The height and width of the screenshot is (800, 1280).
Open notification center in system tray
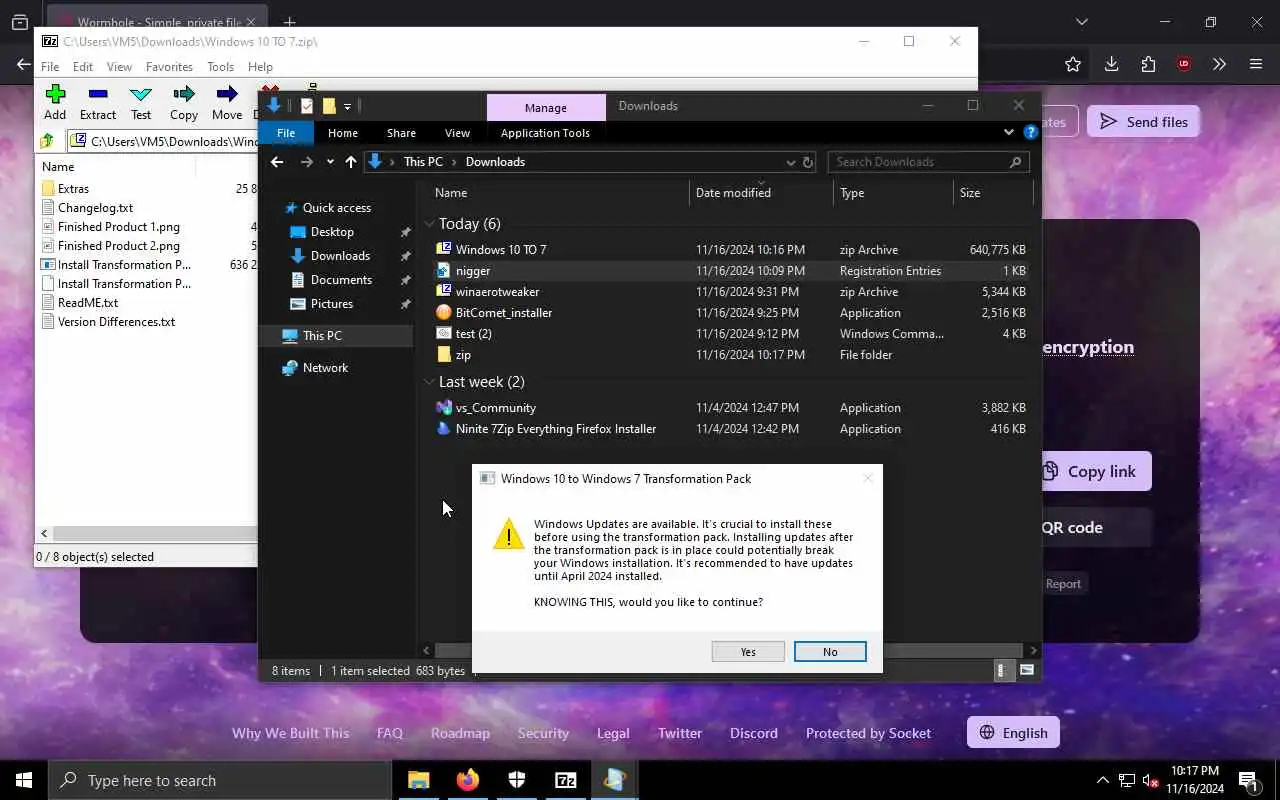click(1248, 780)
